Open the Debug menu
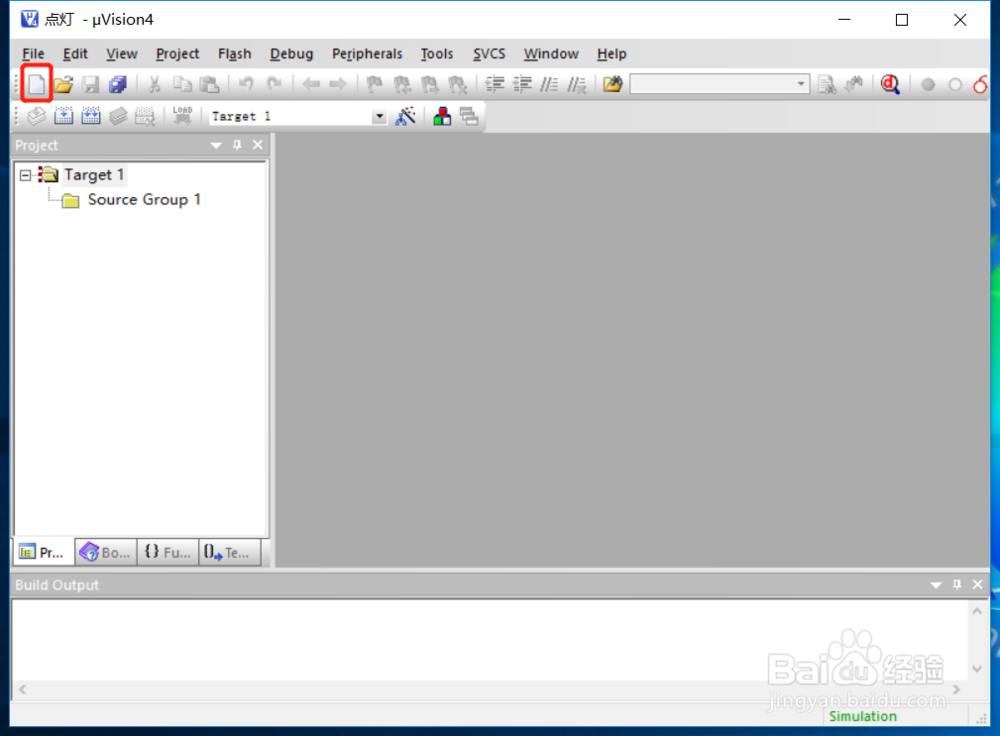Image resolution: width=1000 pixels, height=736 pixels. pyautogui.click(x=291, y=54)
